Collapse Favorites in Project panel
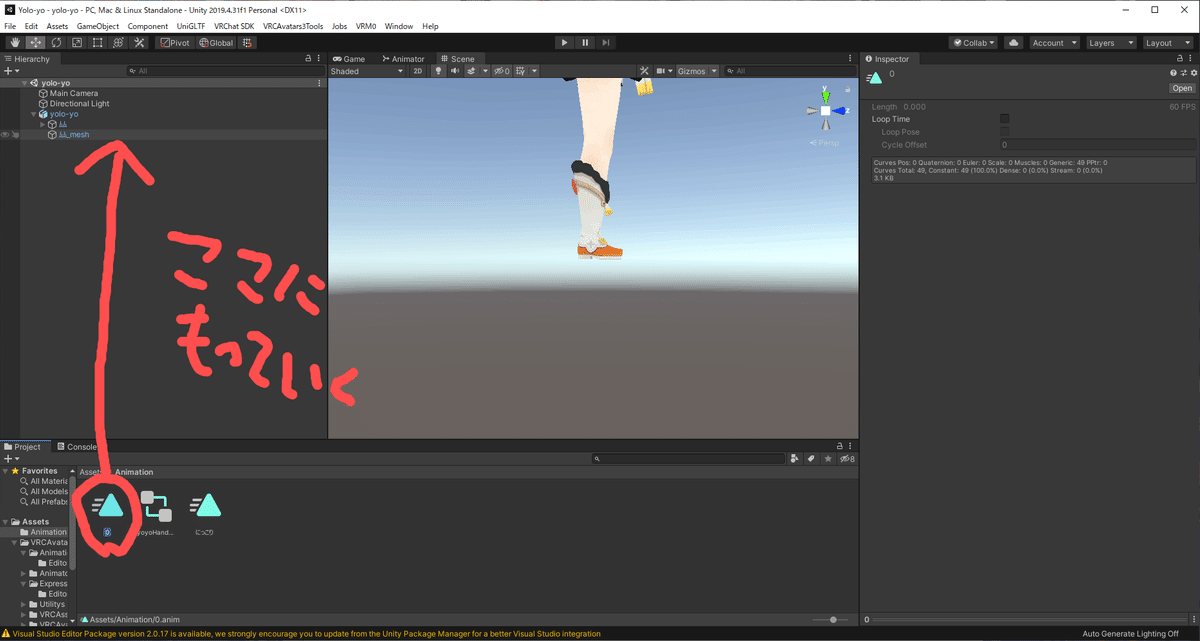Screen dimensions: 1200x641 [6, 471]
